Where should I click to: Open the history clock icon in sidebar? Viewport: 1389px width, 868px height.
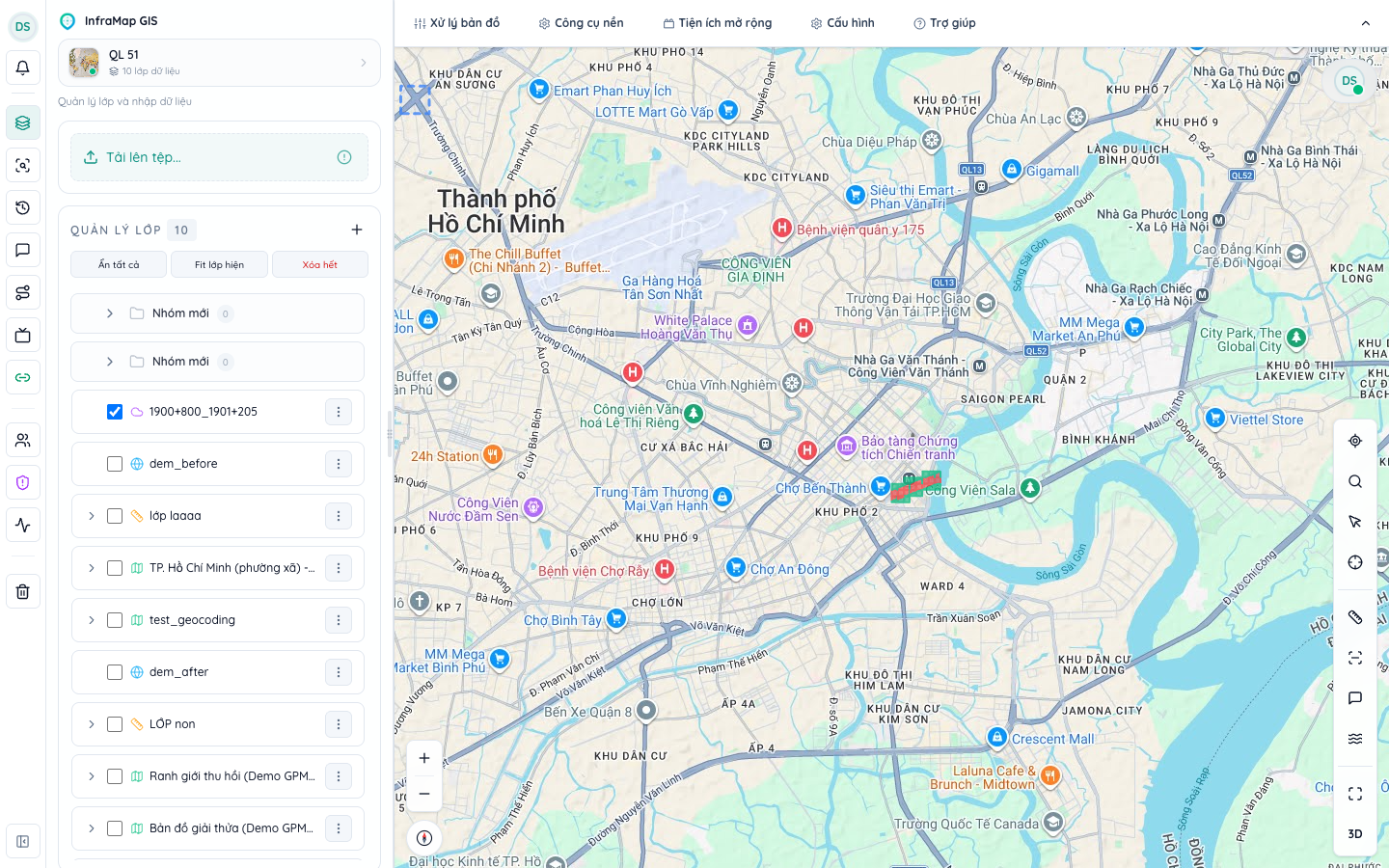[23, 208]
